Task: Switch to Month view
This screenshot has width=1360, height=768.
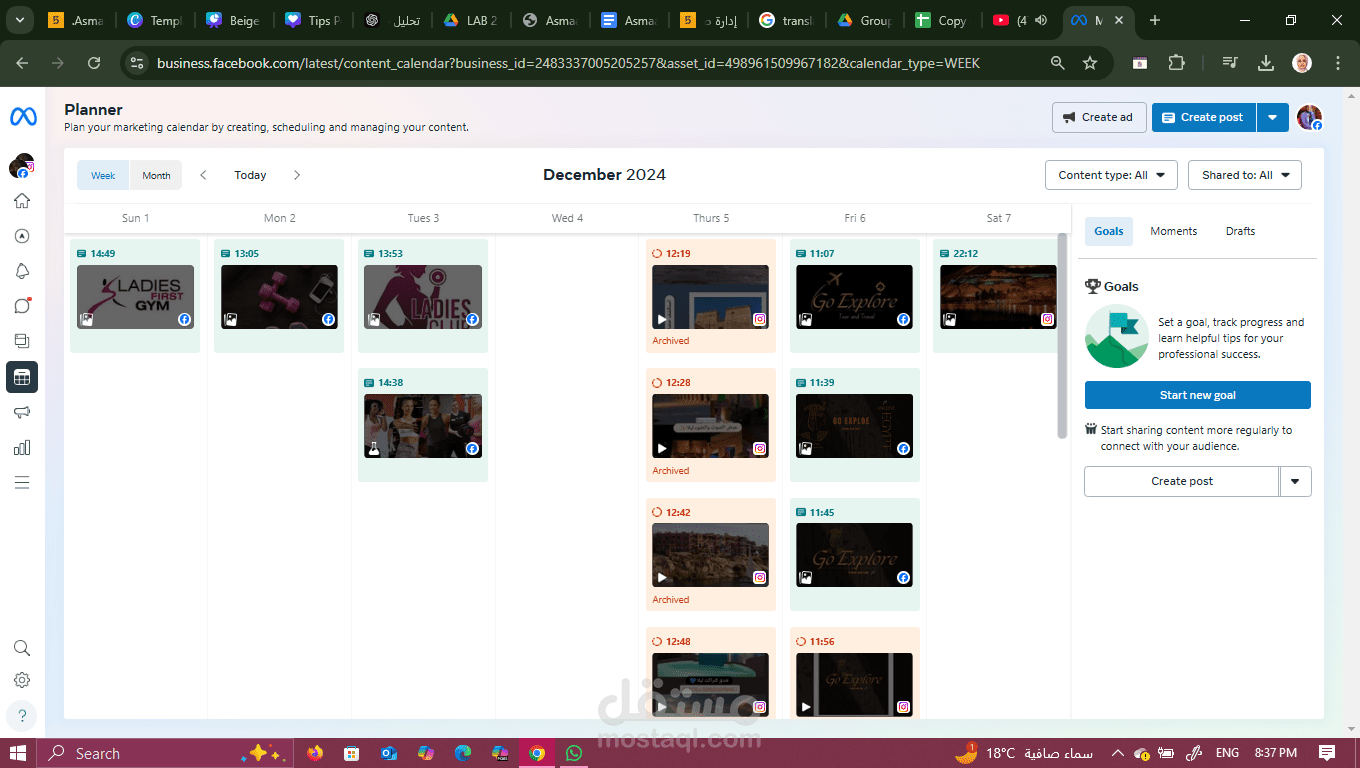Action: point(156,175)
